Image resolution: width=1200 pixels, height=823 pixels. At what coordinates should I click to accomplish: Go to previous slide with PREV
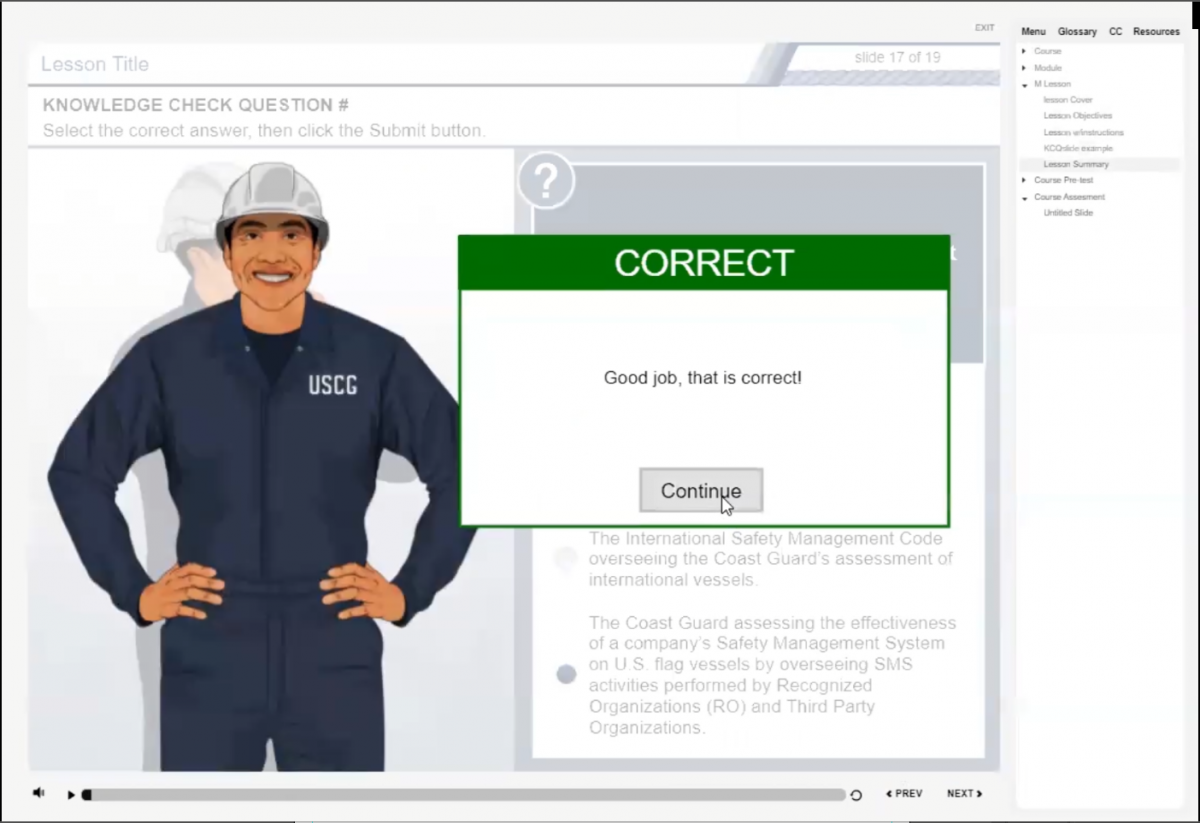click(x=904, y=794)
